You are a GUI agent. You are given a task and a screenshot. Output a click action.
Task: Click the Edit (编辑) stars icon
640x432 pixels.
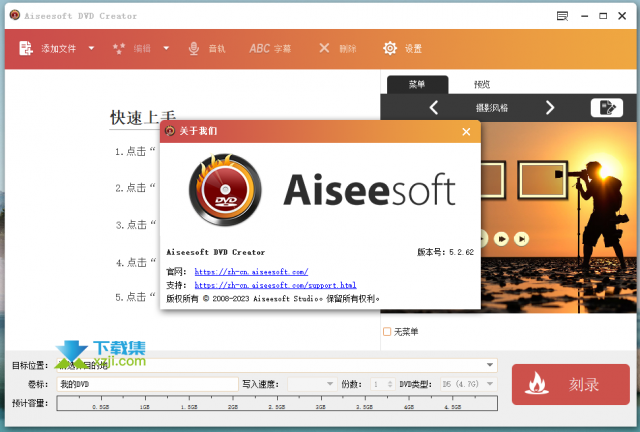pyautogui.click(x=119, y=49)
